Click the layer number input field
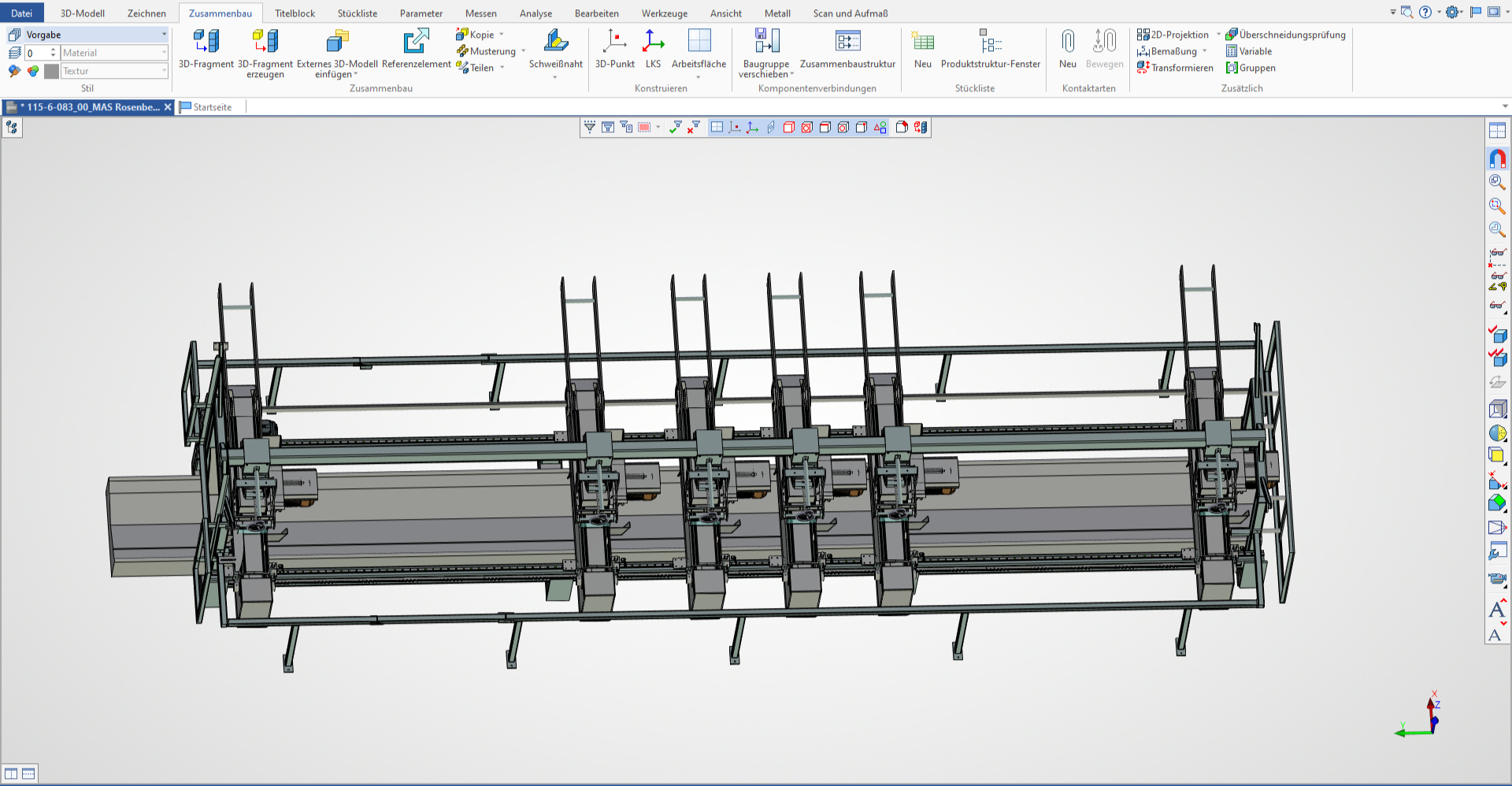Viewport: 1512px width, 786px height. (36, 53)
